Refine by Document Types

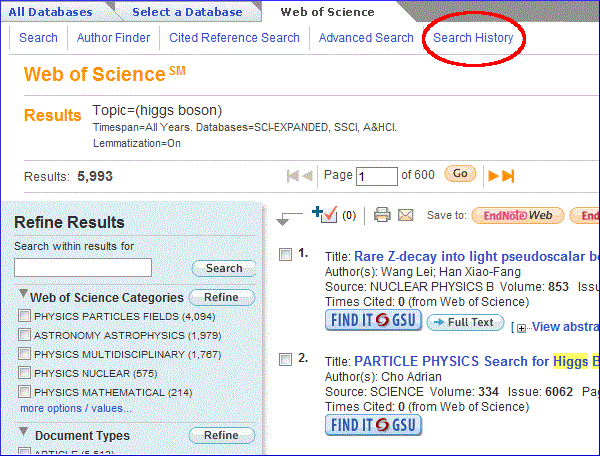[222, 435]
